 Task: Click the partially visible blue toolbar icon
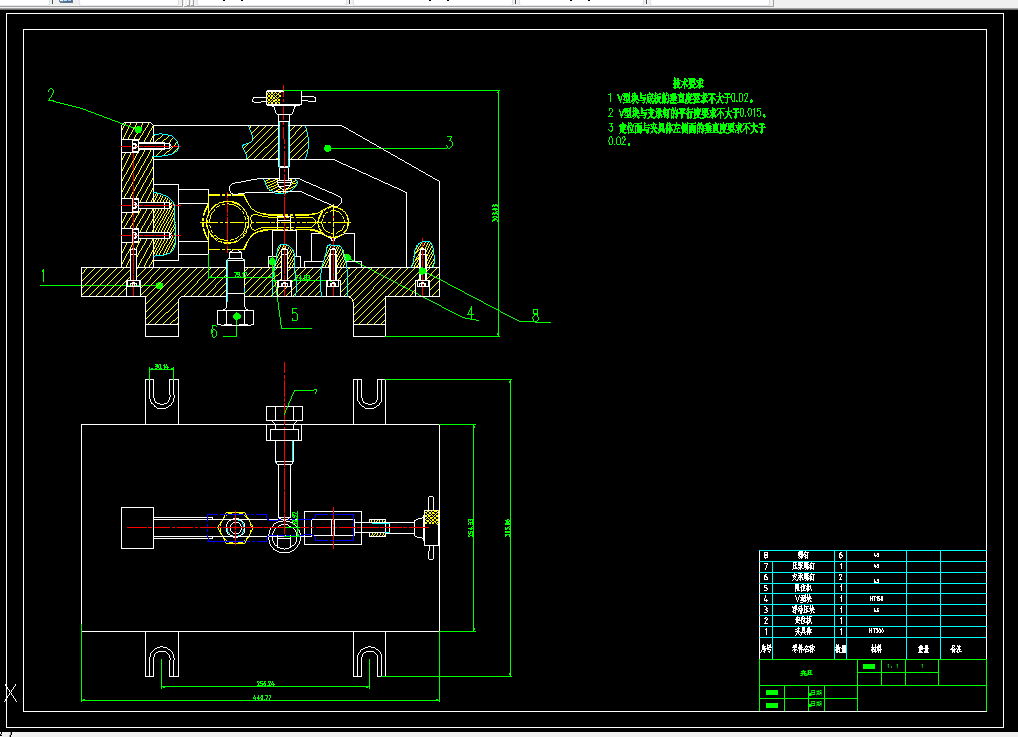[x=66, y=2]
